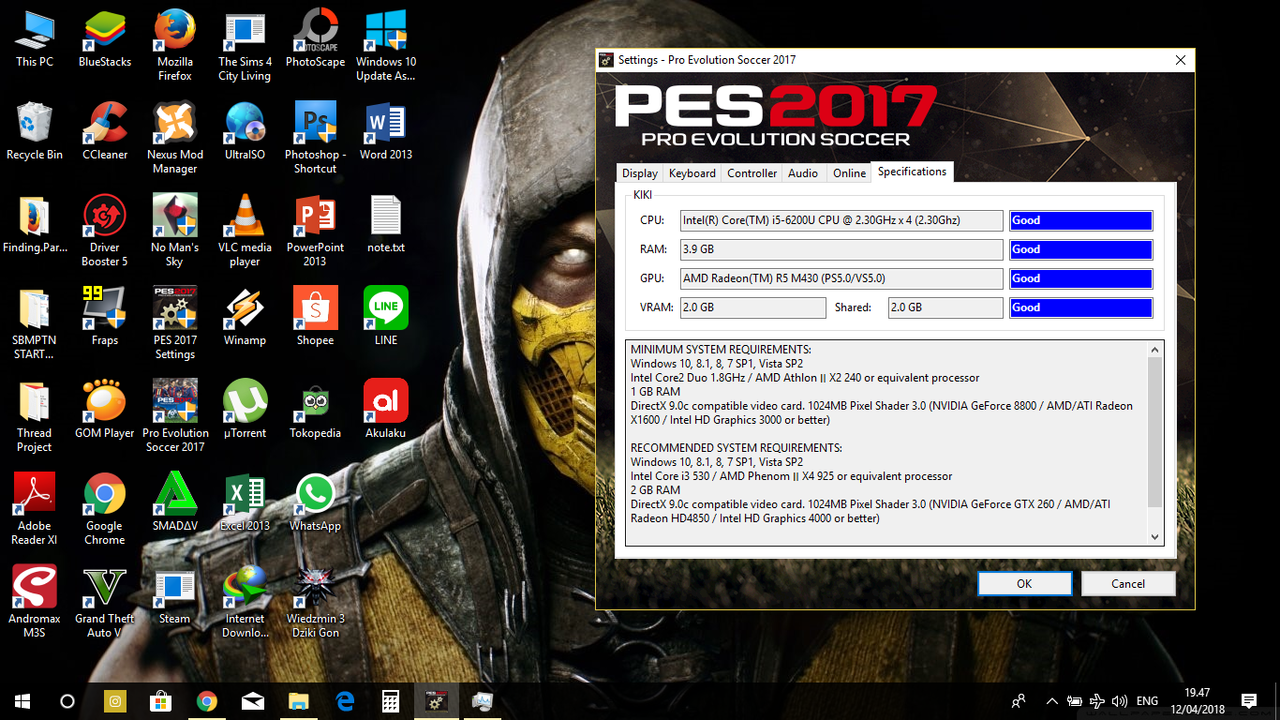This screenshot has height=720, width=1280.
Task: Click the RAM 3.9 GB field
Action: [x=841, y=249]
